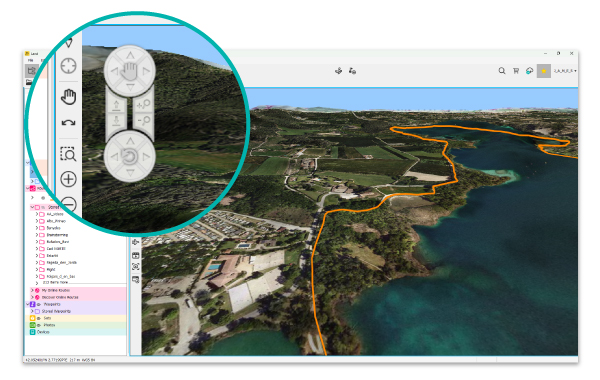Click the undo arrow icon
The height and width of the screenshot is (380, 600).
point(68,123)
